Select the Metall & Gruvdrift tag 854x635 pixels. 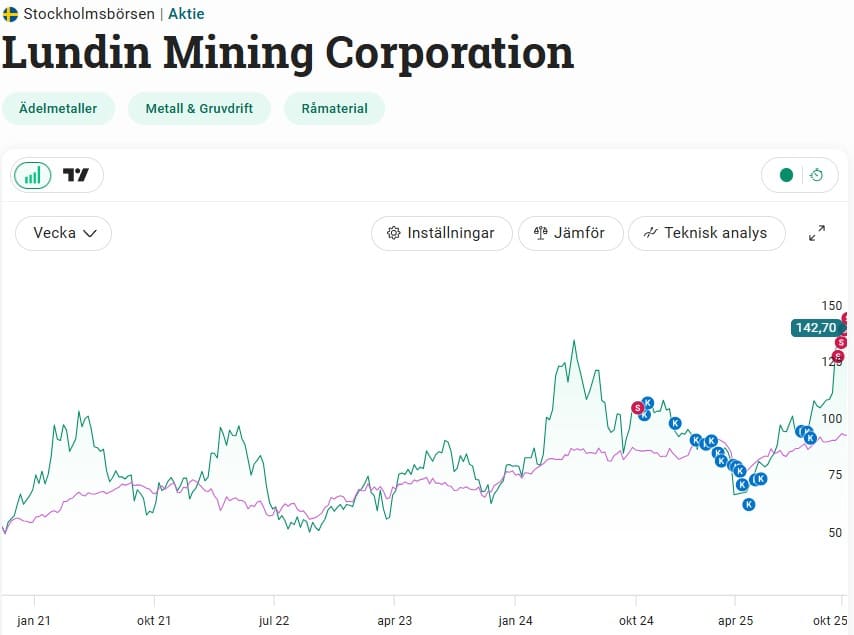199,108
